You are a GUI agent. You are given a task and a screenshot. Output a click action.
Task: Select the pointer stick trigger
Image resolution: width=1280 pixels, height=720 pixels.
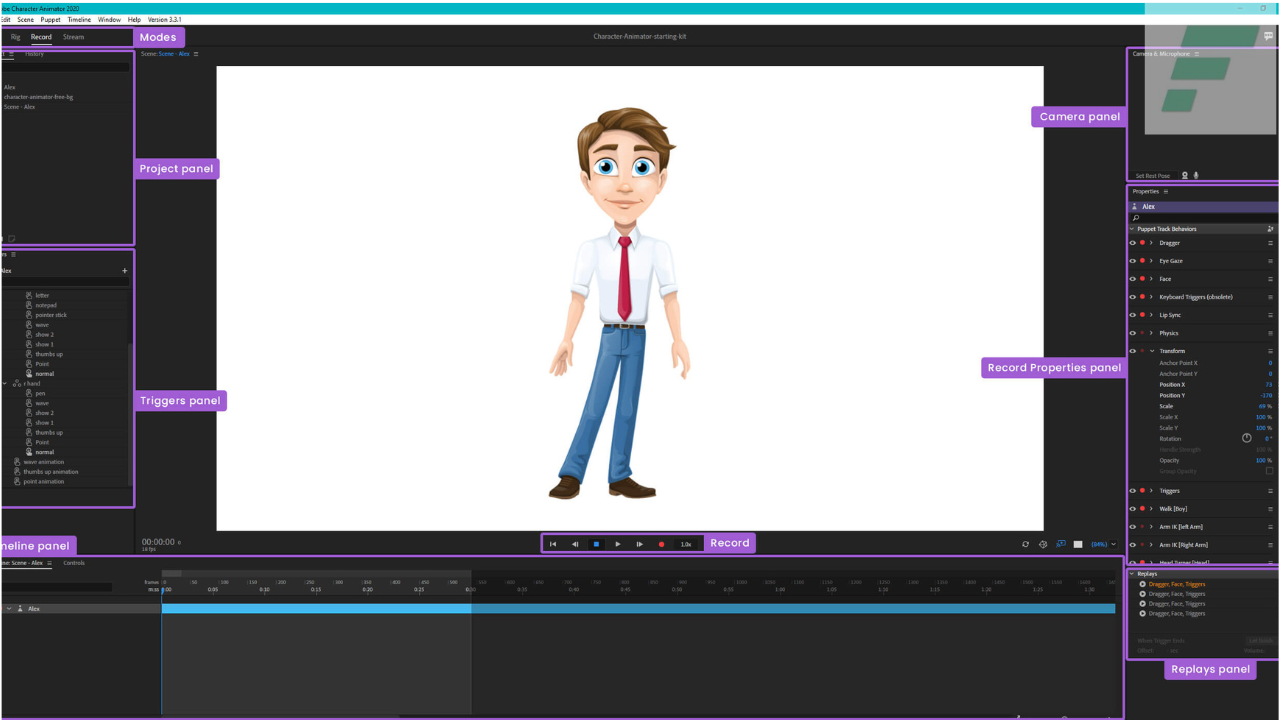point(50,315)
